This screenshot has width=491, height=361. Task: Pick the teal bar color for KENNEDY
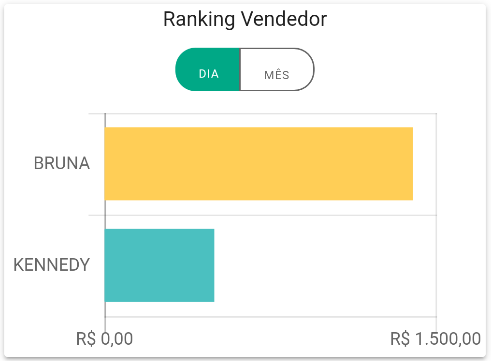click(x=159, y=265)
